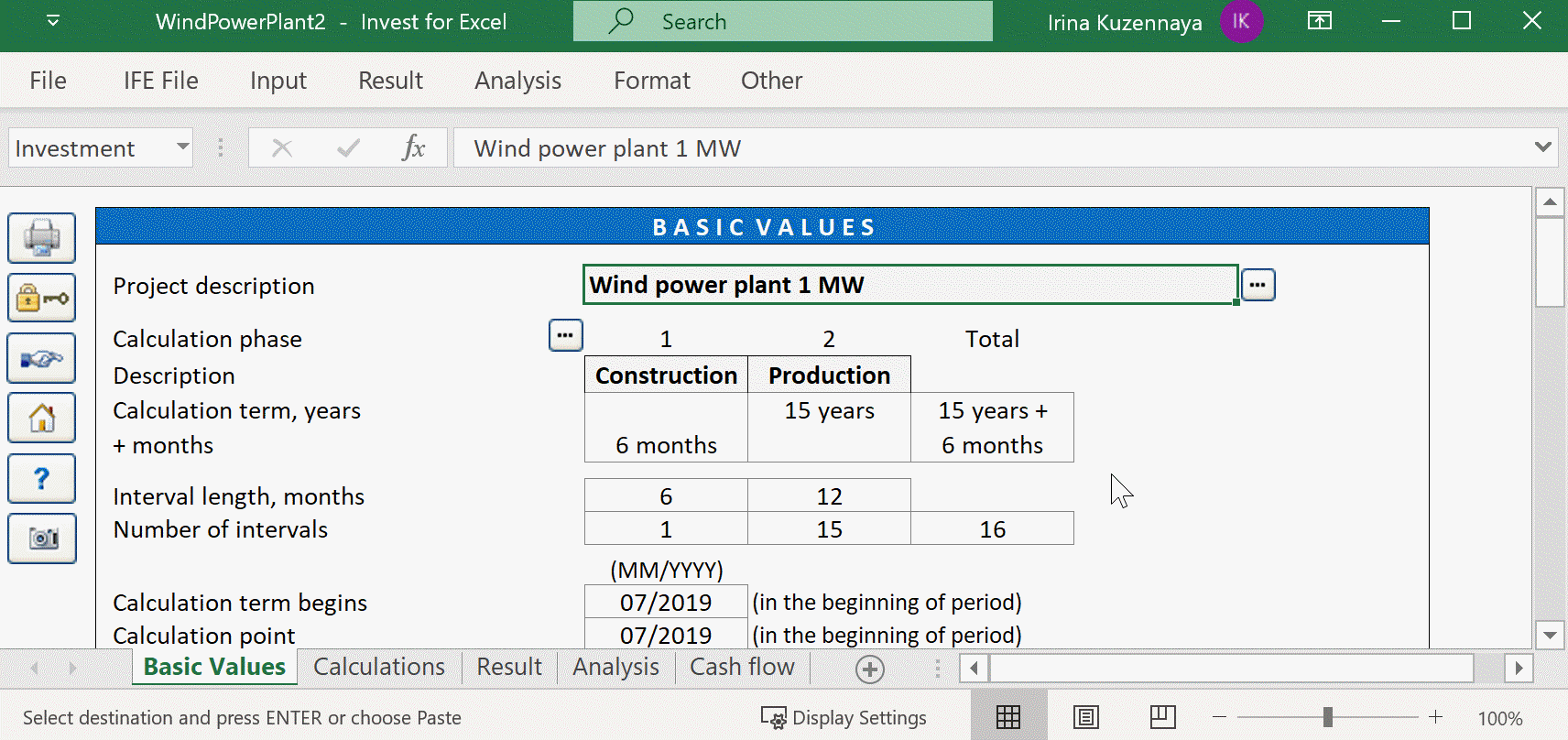The image size is (1568, 740).
Task: Click Calculation point date 07/2019
Action: point(666,635)
